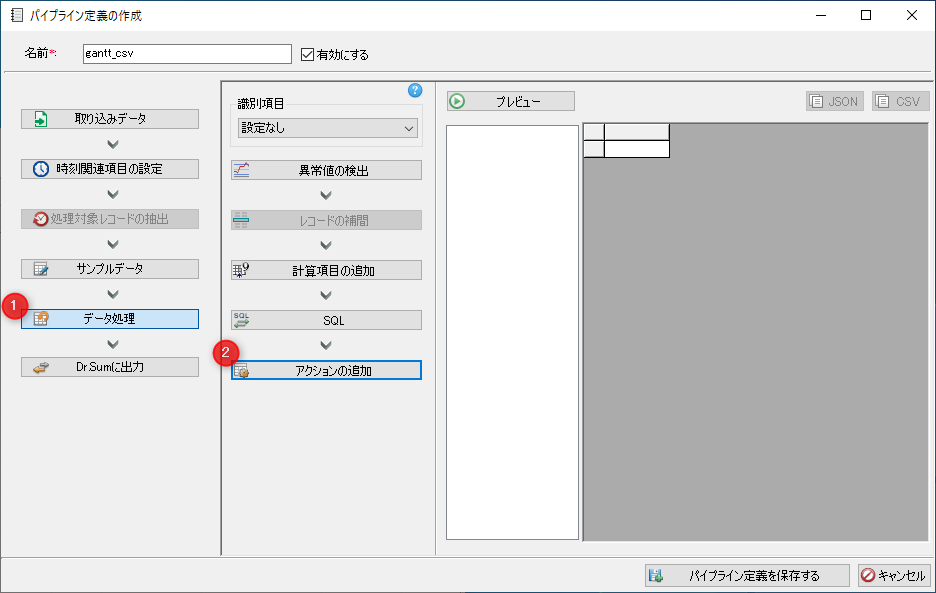Open the 識別項目 dropdown showing 設定なし
The image size is (936, 593).
[328, 128]
